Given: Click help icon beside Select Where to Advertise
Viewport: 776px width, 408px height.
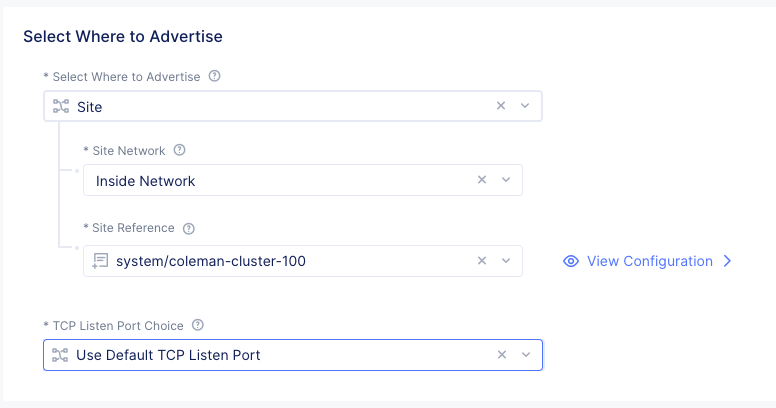Looking at the screenshot, I should click(214, 76).
